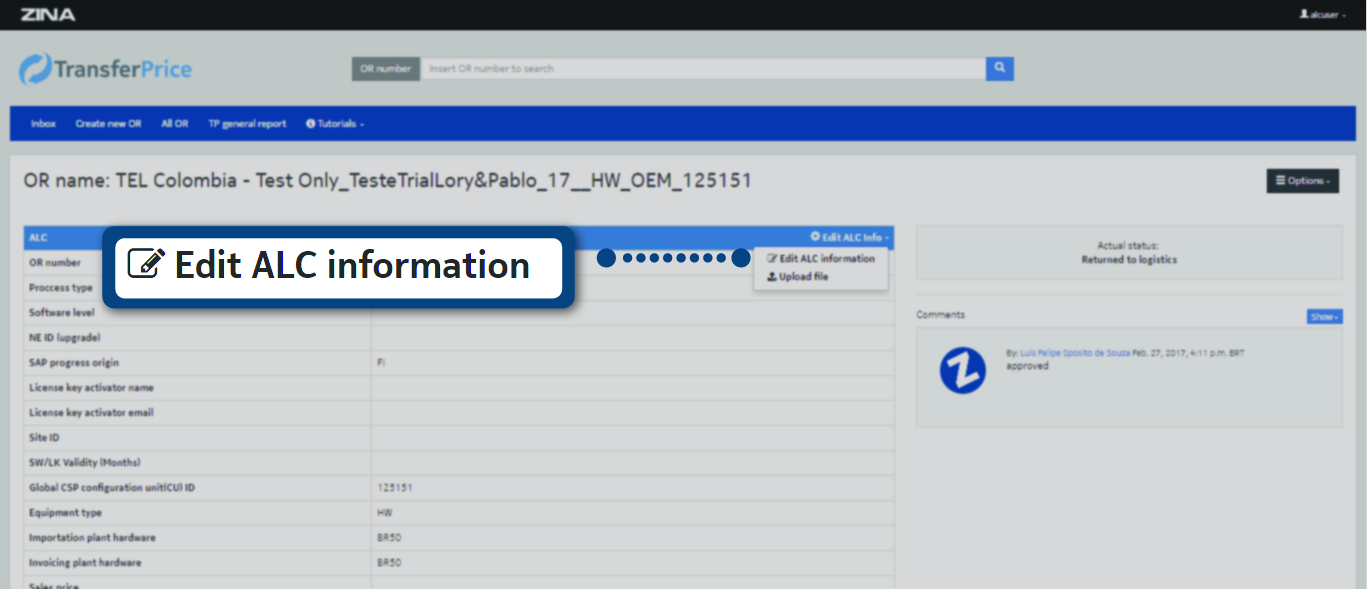Click the round Z avatar in comments
The width and height of the screenshot is (1367, 589).
(x=962, y=371)
